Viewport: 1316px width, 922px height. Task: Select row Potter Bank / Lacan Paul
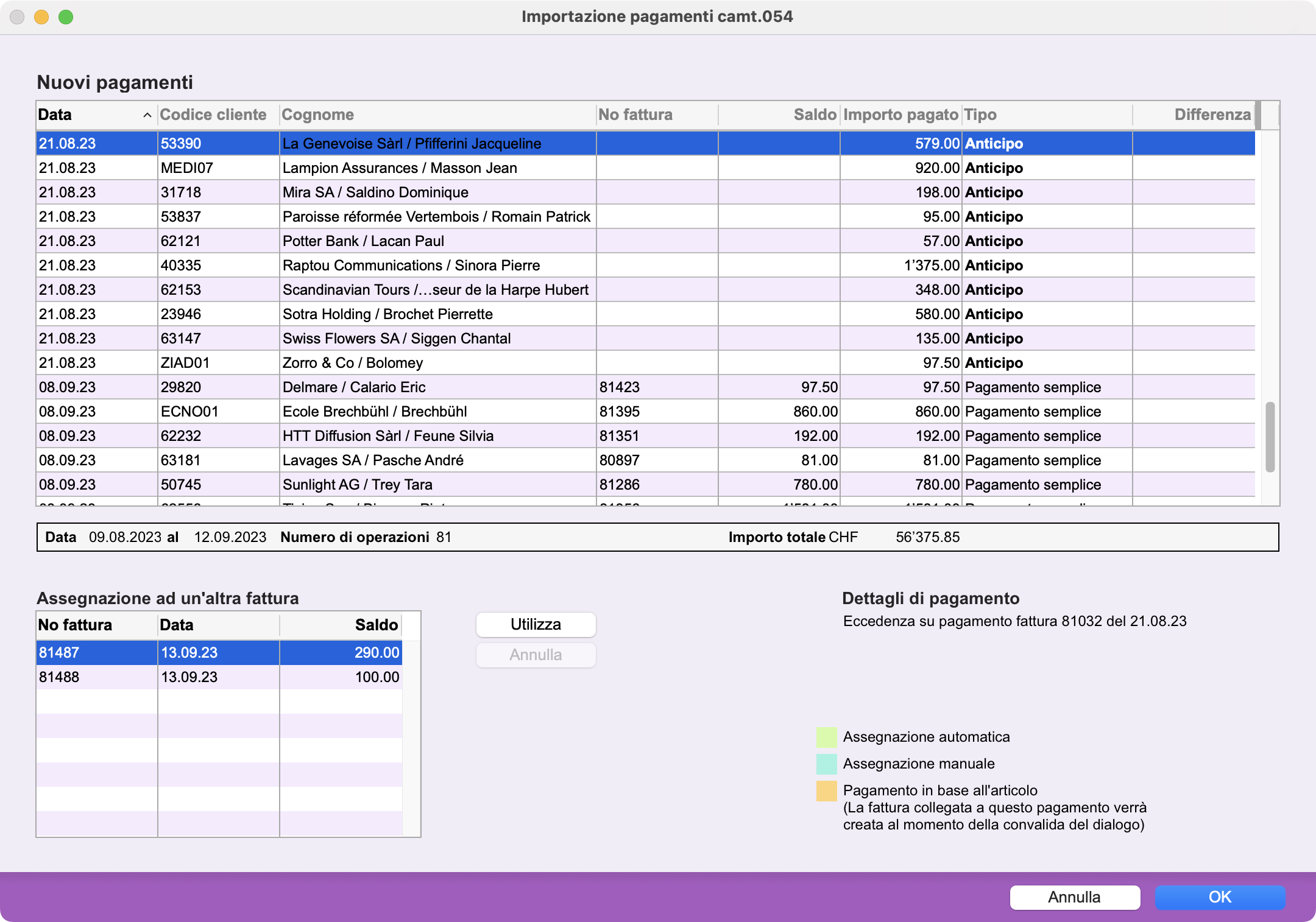point(646,241)
